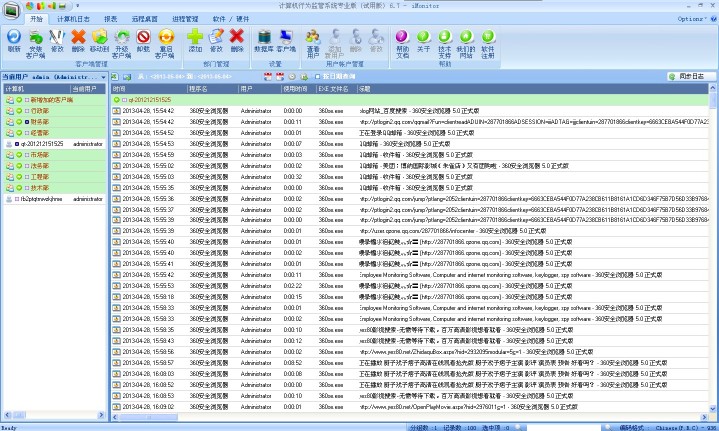Click the first calendar icon on the filter bar
This screenshot has height=431, width=719.
[x=268, y=77]
